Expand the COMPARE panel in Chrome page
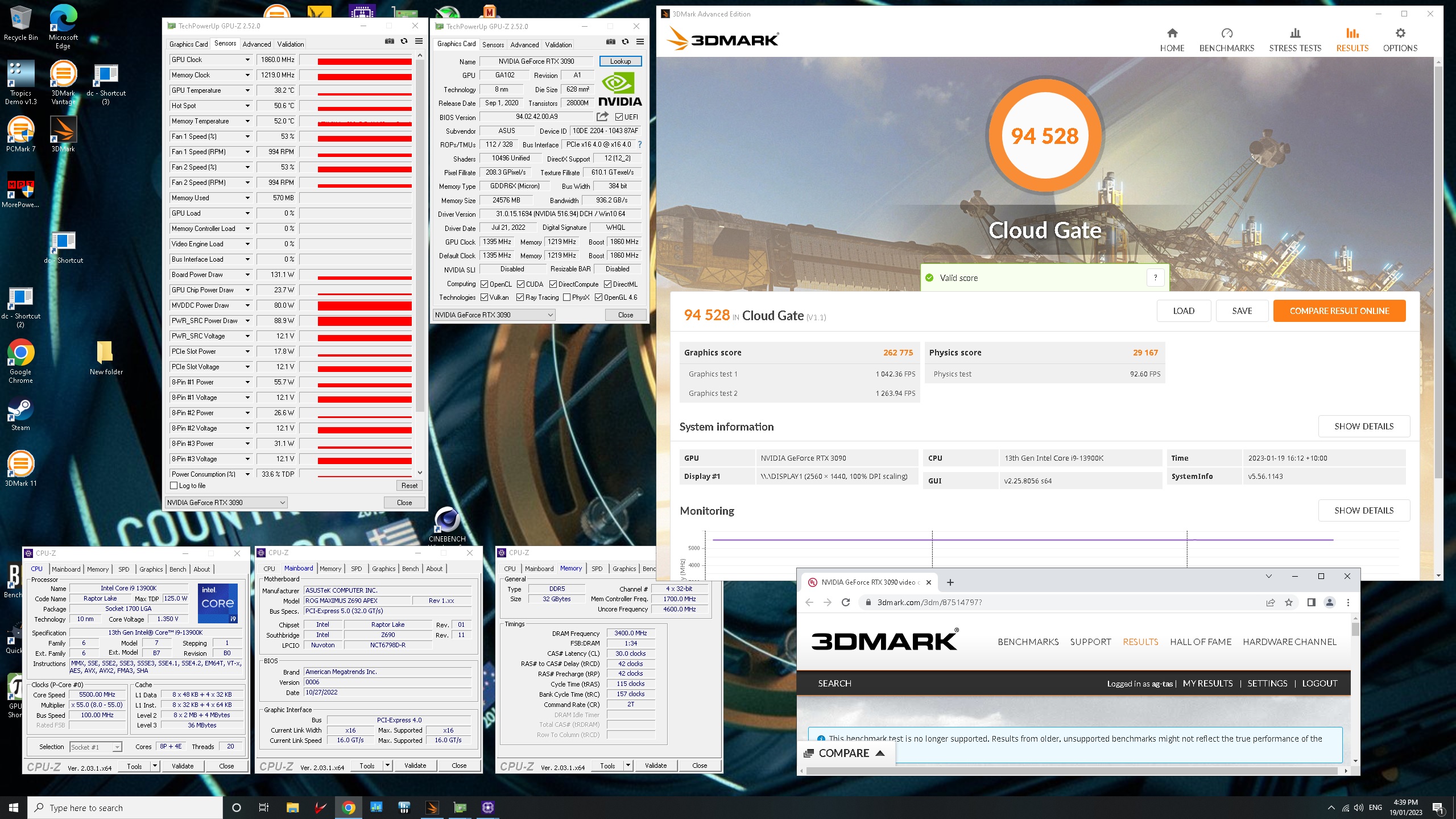1456x819 pixels. point(846,753)
